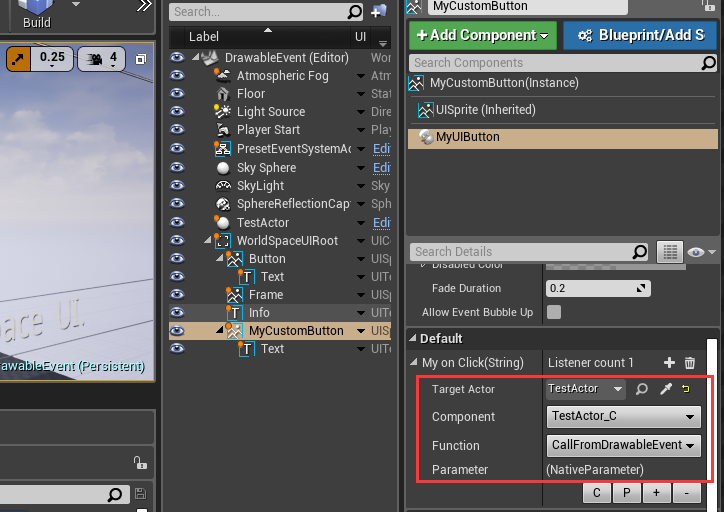Image resolution: width=724 pixels, height=512 pixels.
Task: Click the outliner add folder icon
Action: (379, 12)
